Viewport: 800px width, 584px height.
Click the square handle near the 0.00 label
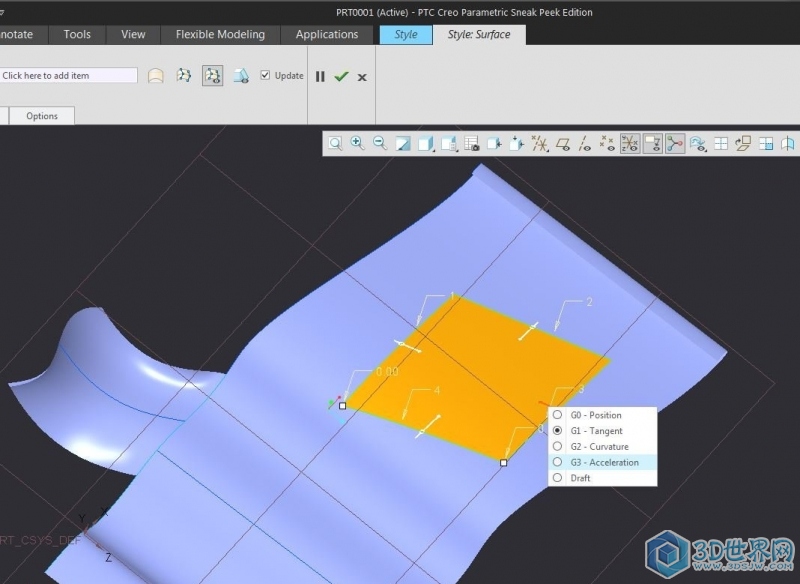point(342,405)
